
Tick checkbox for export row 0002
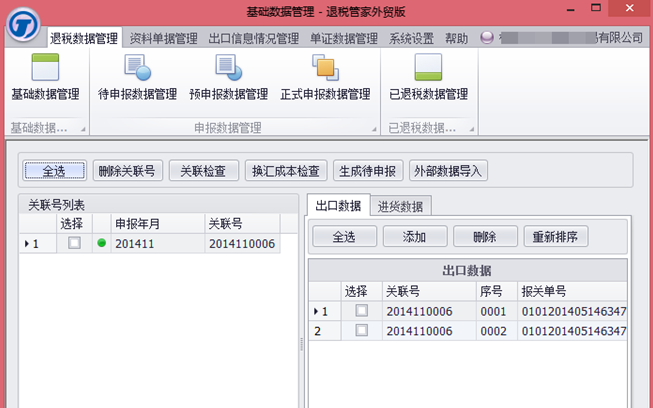pos(361,330)
